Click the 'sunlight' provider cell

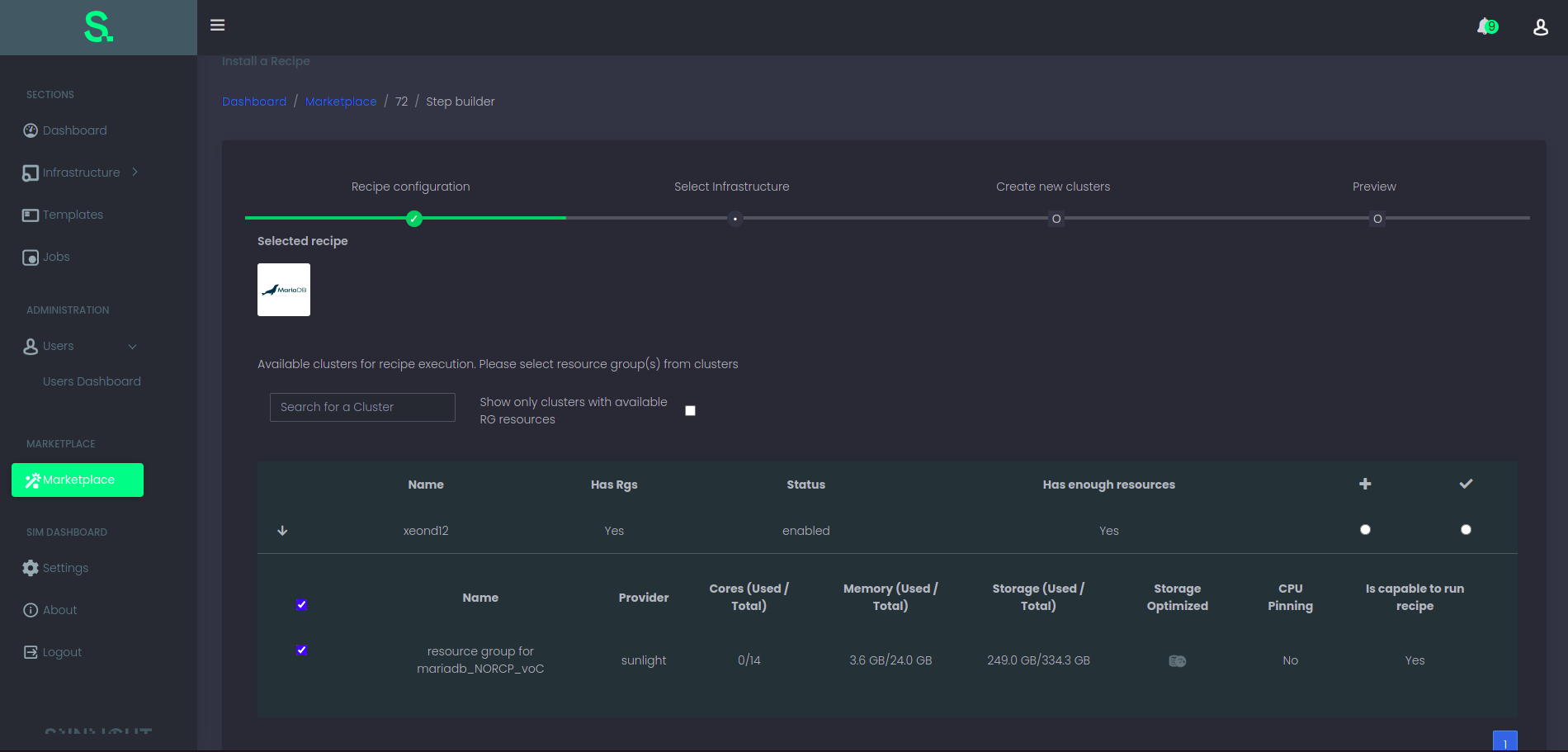644,660
